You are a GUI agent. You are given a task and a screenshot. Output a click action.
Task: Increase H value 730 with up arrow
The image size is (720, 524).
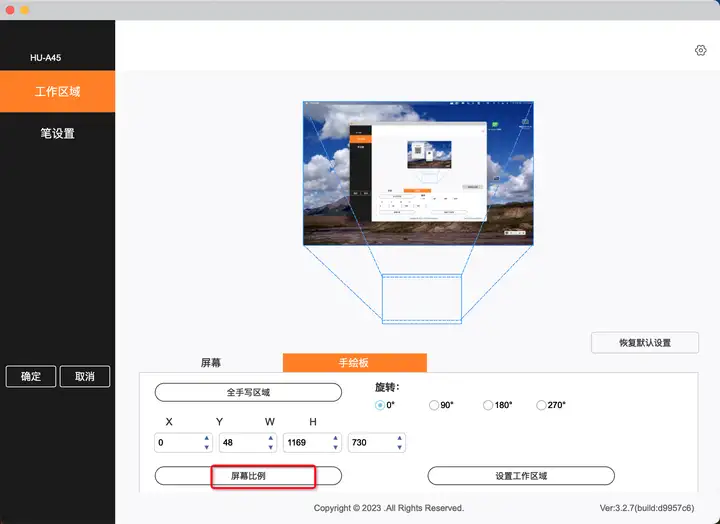pyautogui.click(x=400, y=438)
